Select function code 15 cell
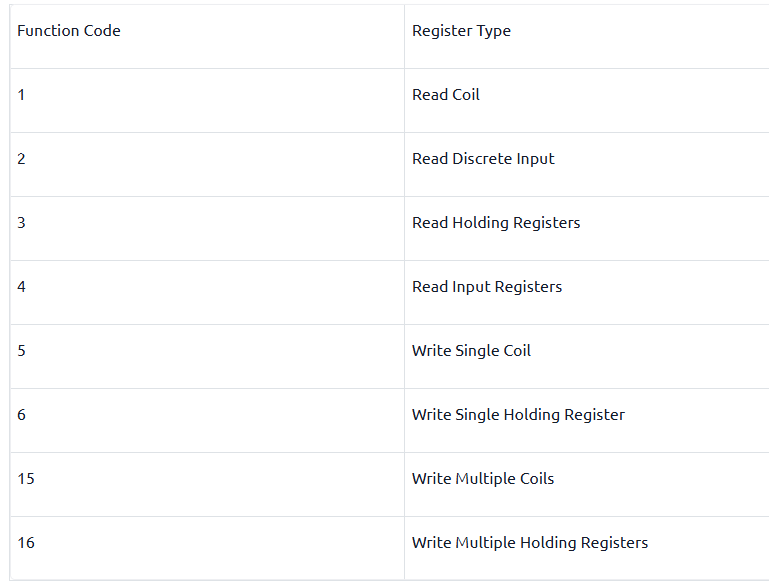 click(207, 484)
